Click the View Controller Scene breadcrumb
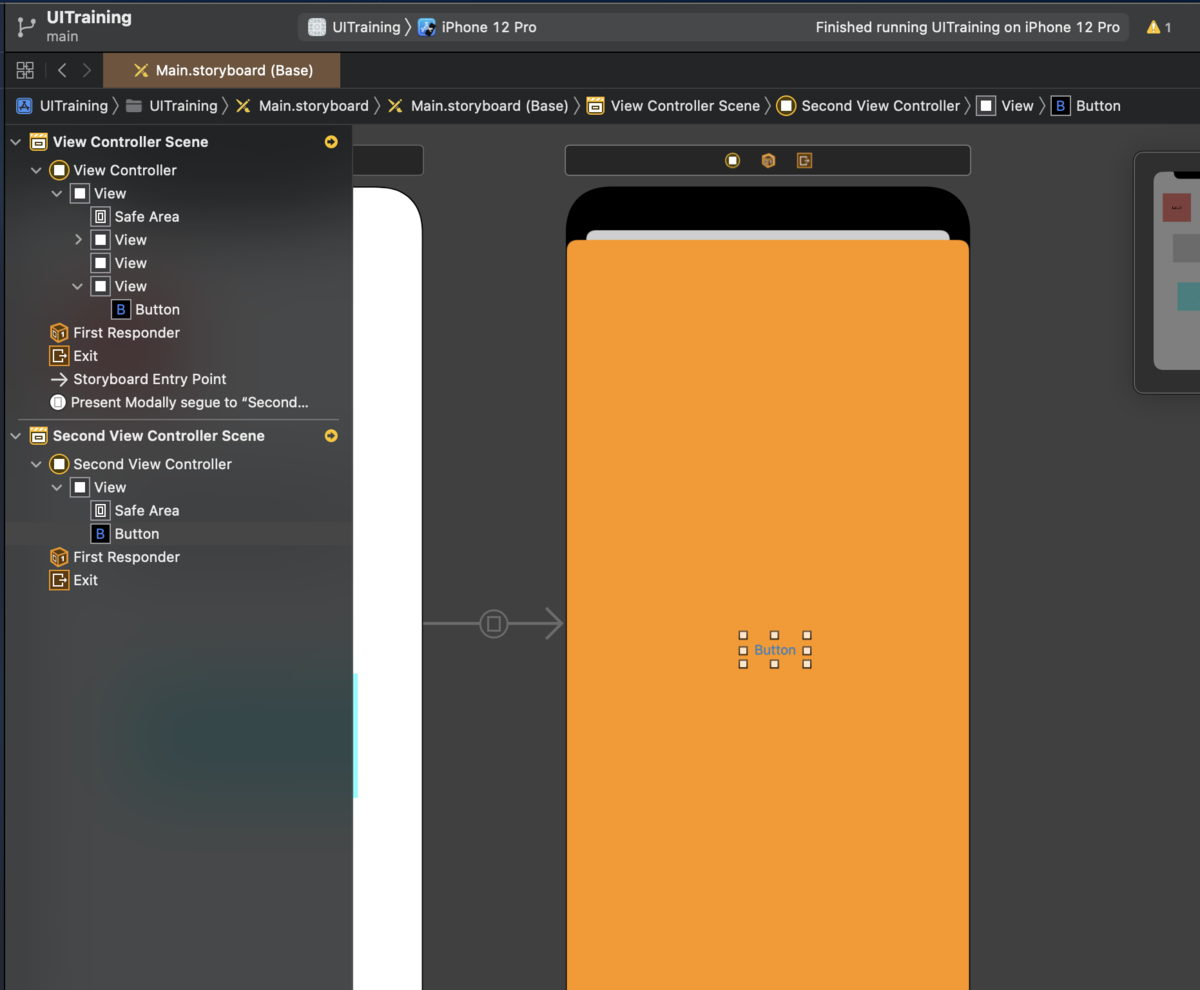This screenshot has height=990, width=1200. [x=673, y=105]
